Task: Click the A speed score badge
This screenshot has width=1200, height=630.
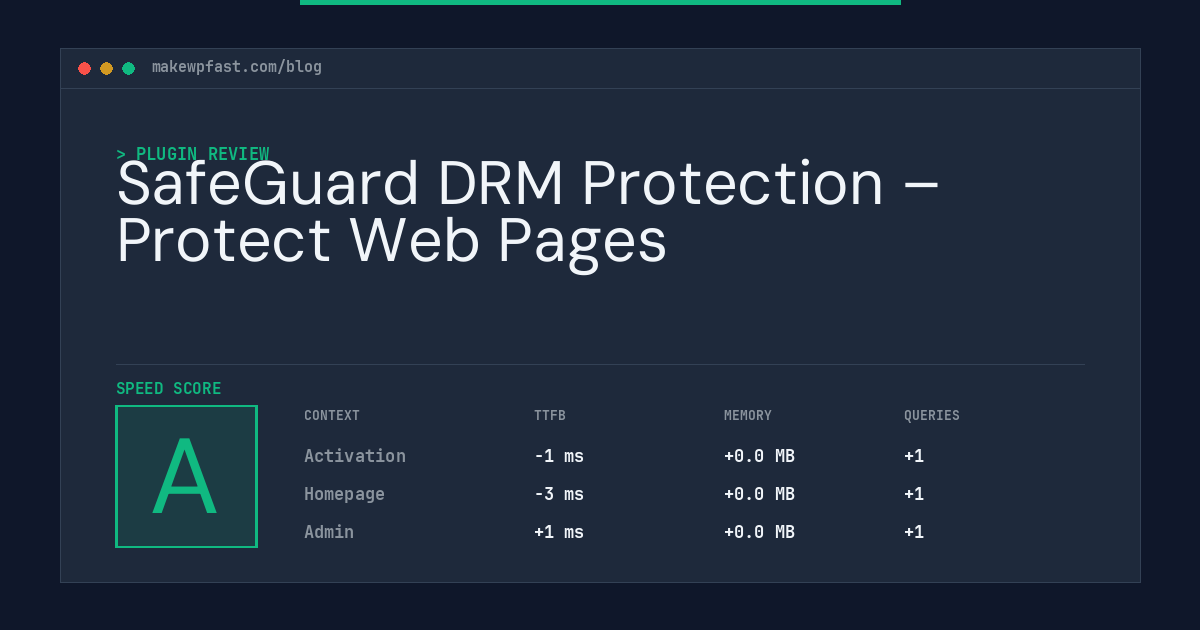Action: (186, 476)
